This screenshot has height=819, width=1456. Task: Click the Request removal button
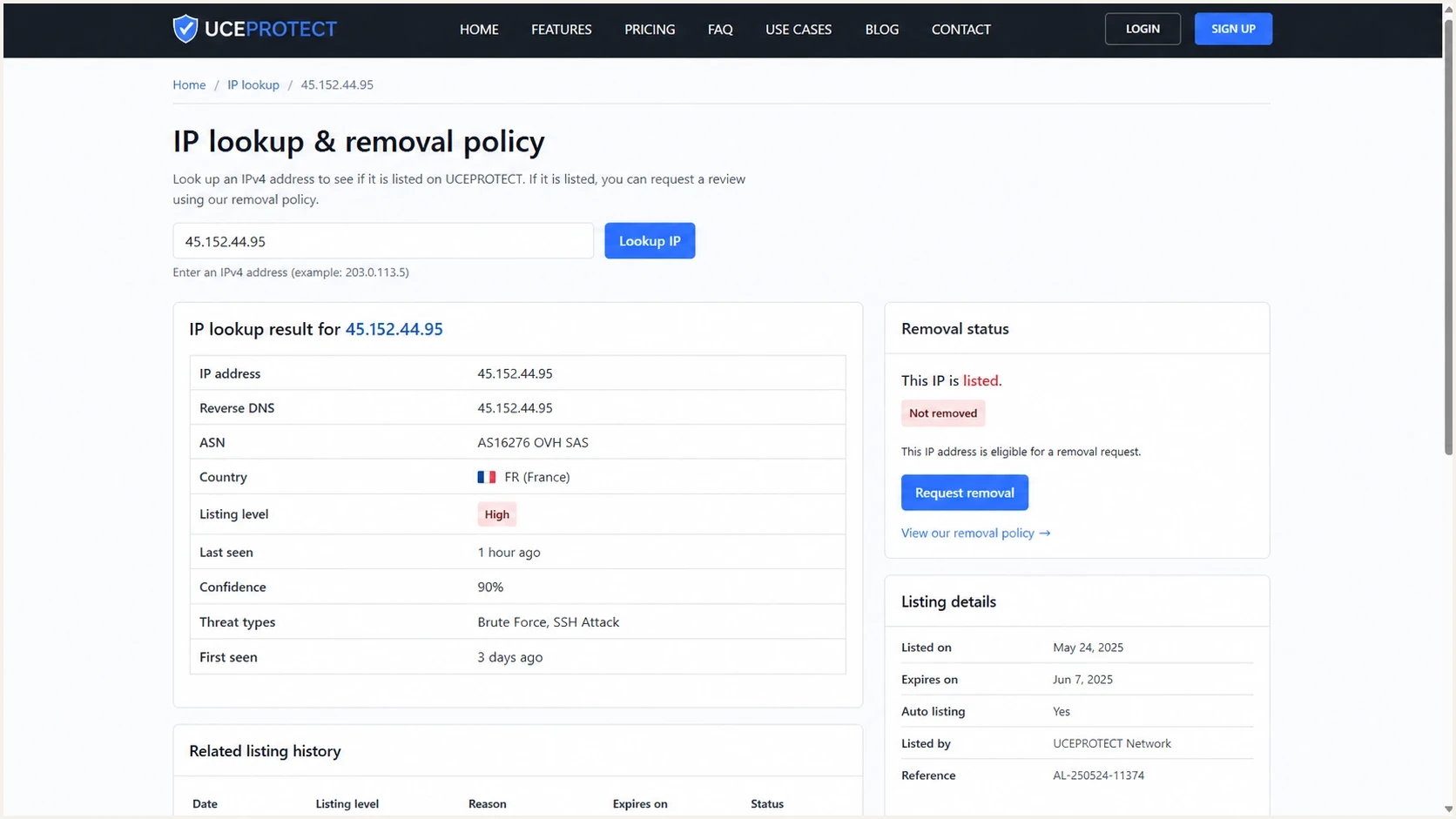point(965,493)
